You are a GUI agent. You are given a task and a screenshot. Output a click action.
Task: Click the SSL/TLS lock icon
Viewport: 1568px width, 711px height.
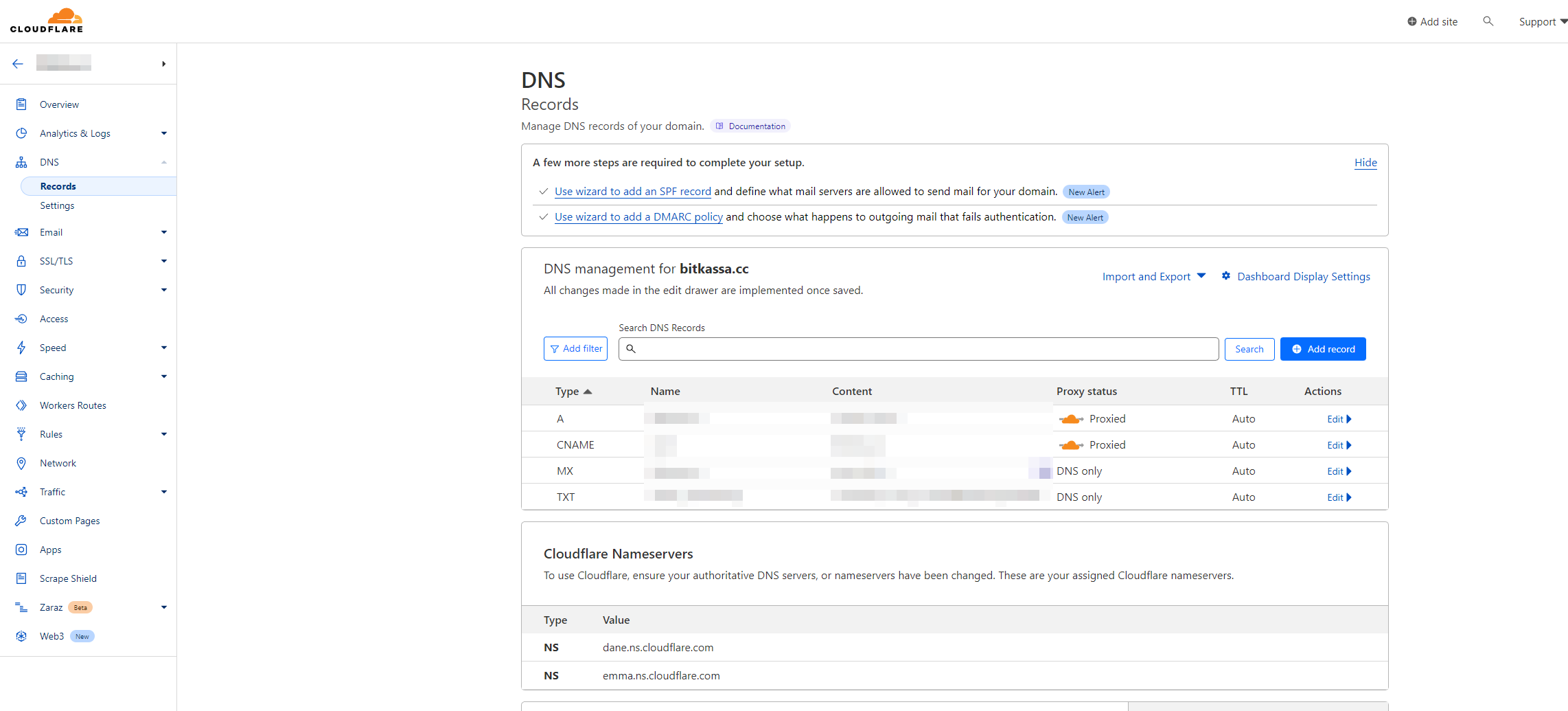21,261
